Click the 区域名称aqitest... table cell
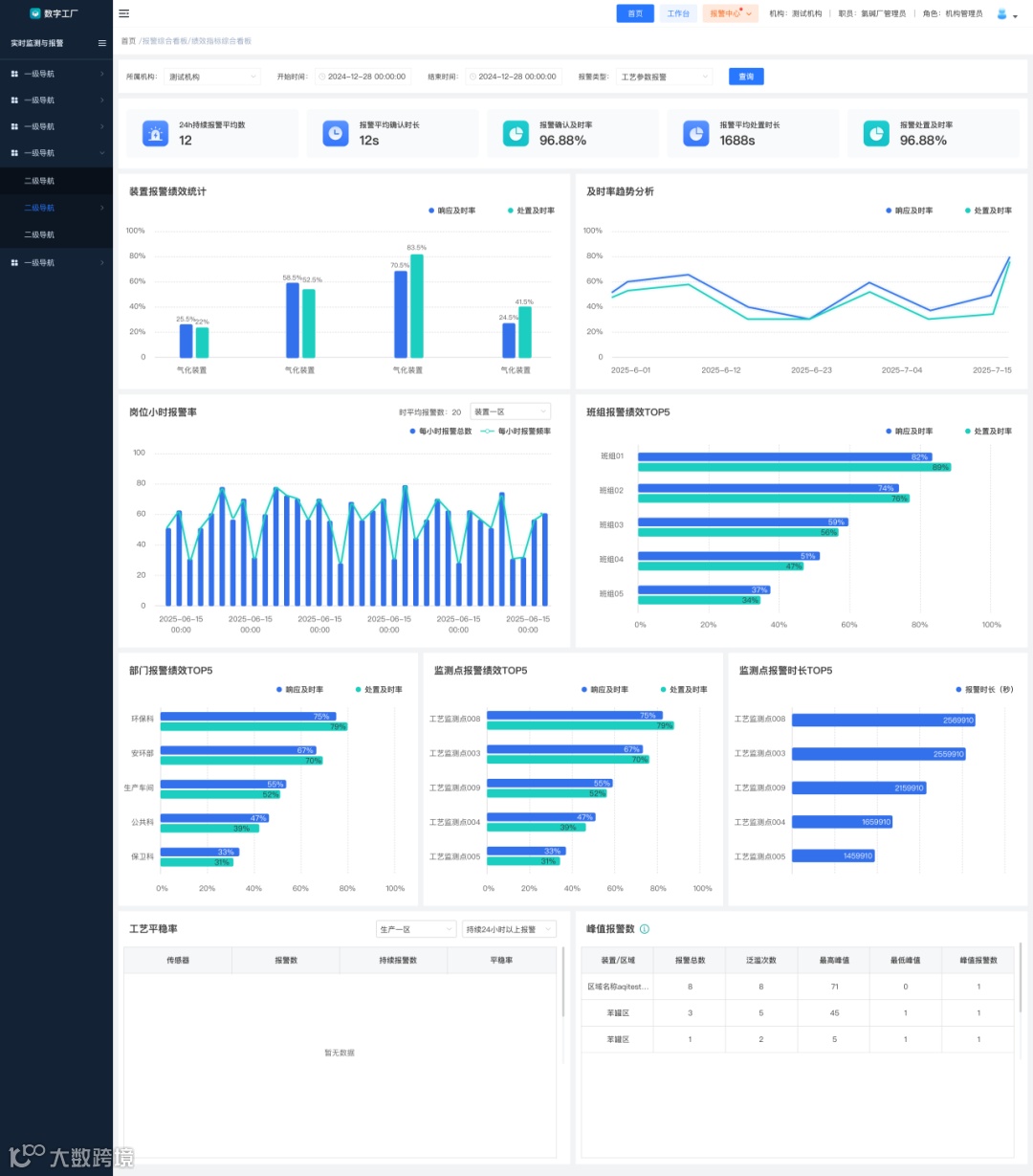 pos(618,987)
